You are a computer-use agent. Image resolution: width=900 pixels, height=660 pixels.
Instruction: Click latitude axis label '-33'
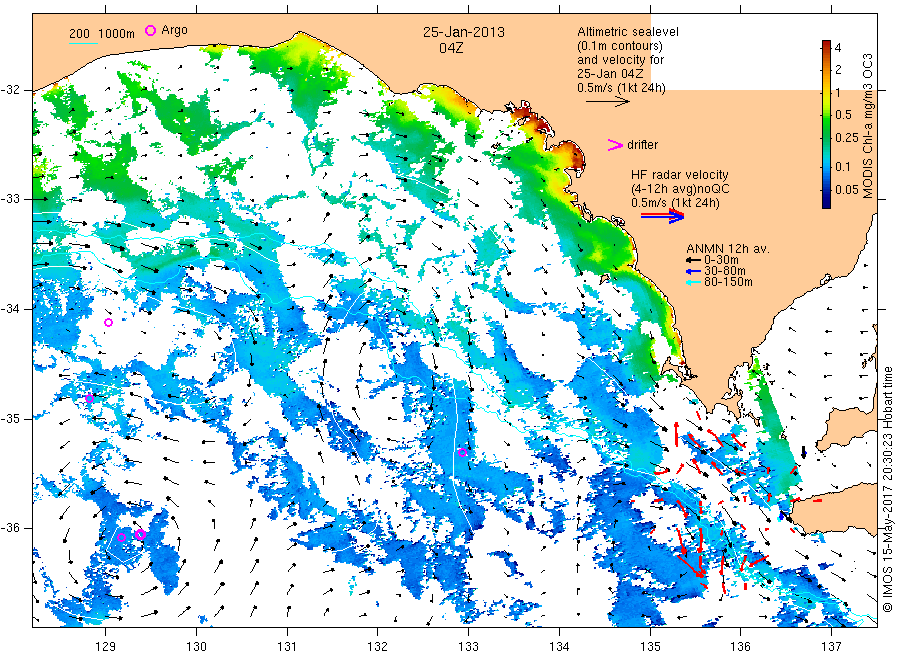(12, 199)
